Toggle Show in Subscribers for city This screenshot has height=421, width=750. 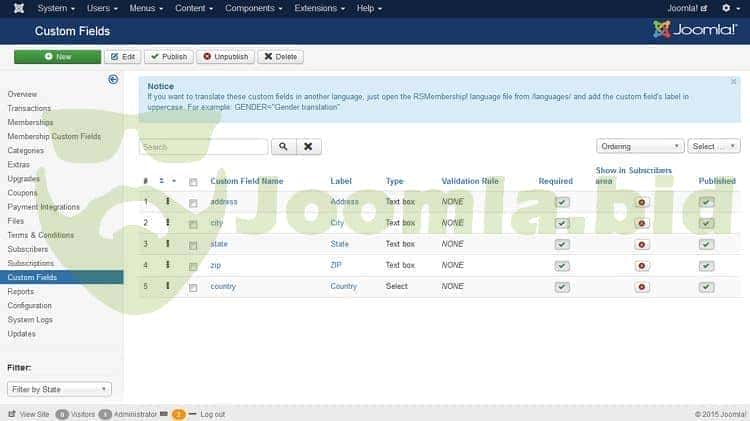[x=642, y=223]
